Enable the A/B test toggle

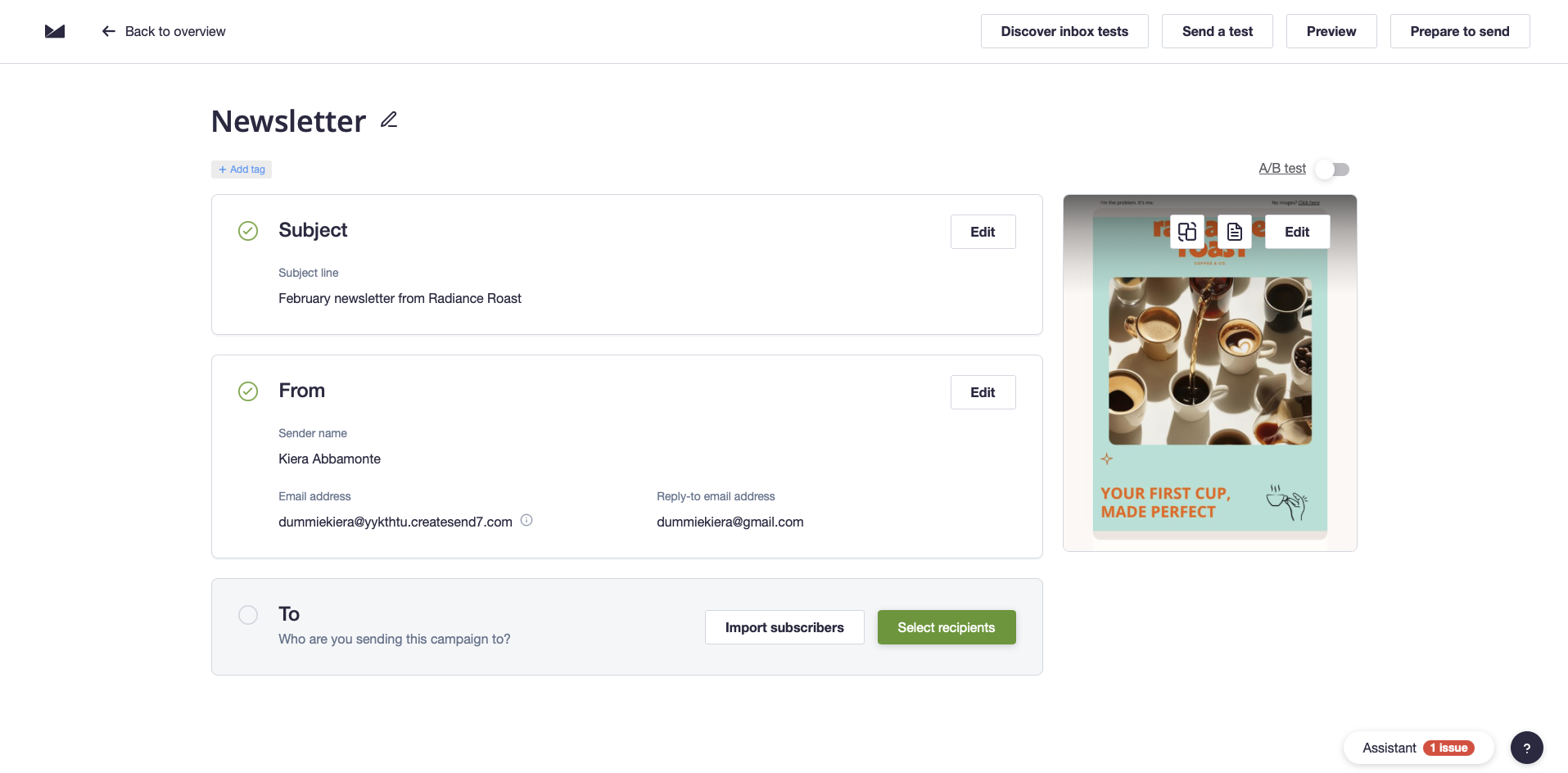click(1333, 169)
